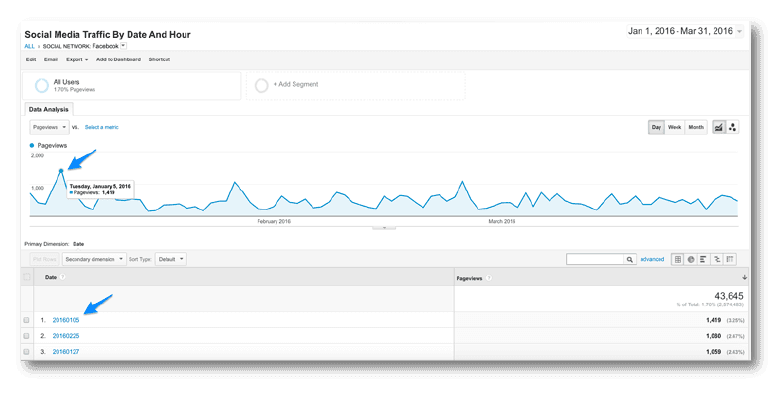This screenshot has height=409, width=768.
Task: Click the Add Segment circle icon
Action: (262, 85)
